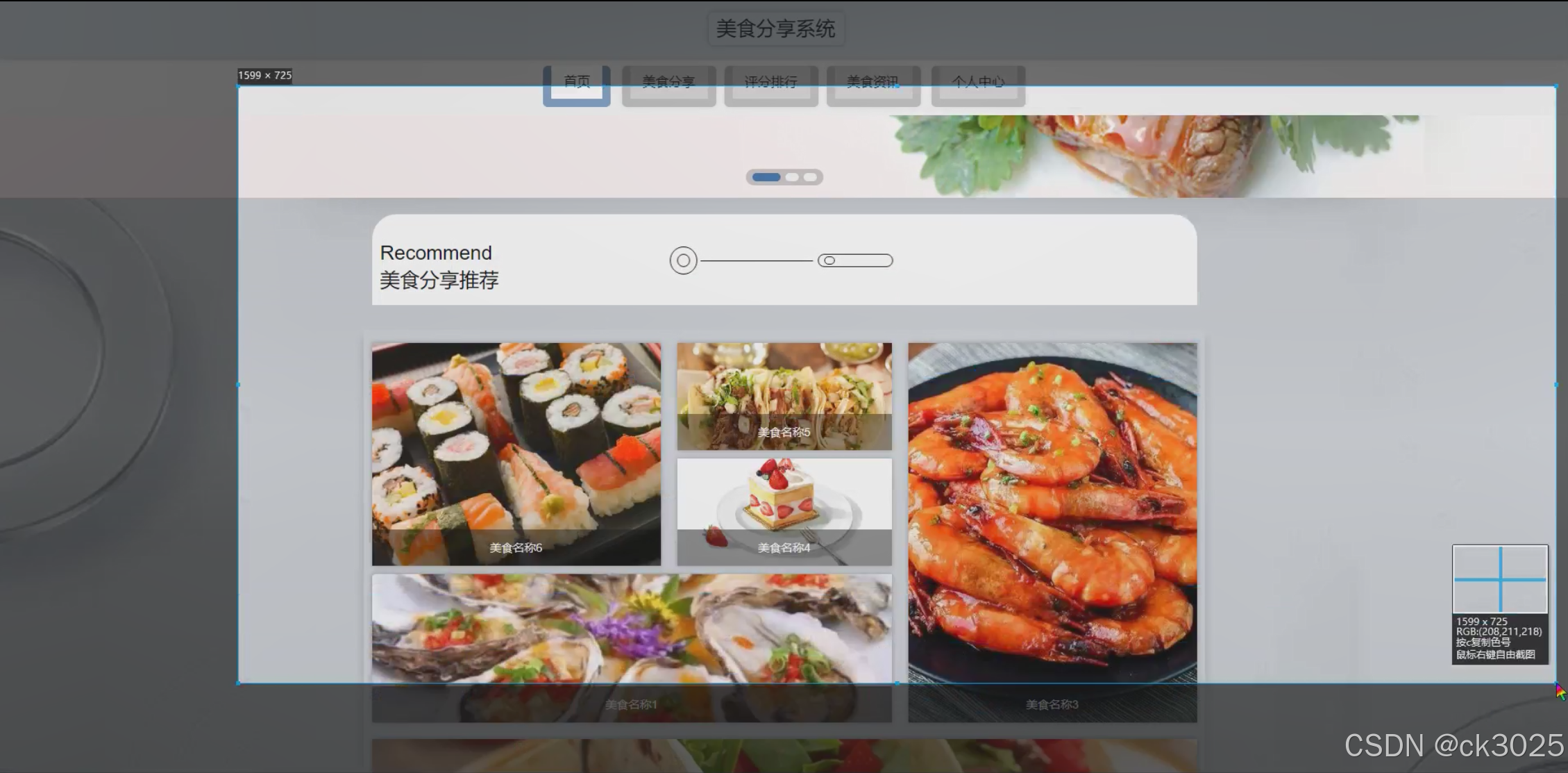The height and width of the screenshot is (773, 1568).
Task: Click the 美食分享推荐 heading text
Action: (439, 281)
